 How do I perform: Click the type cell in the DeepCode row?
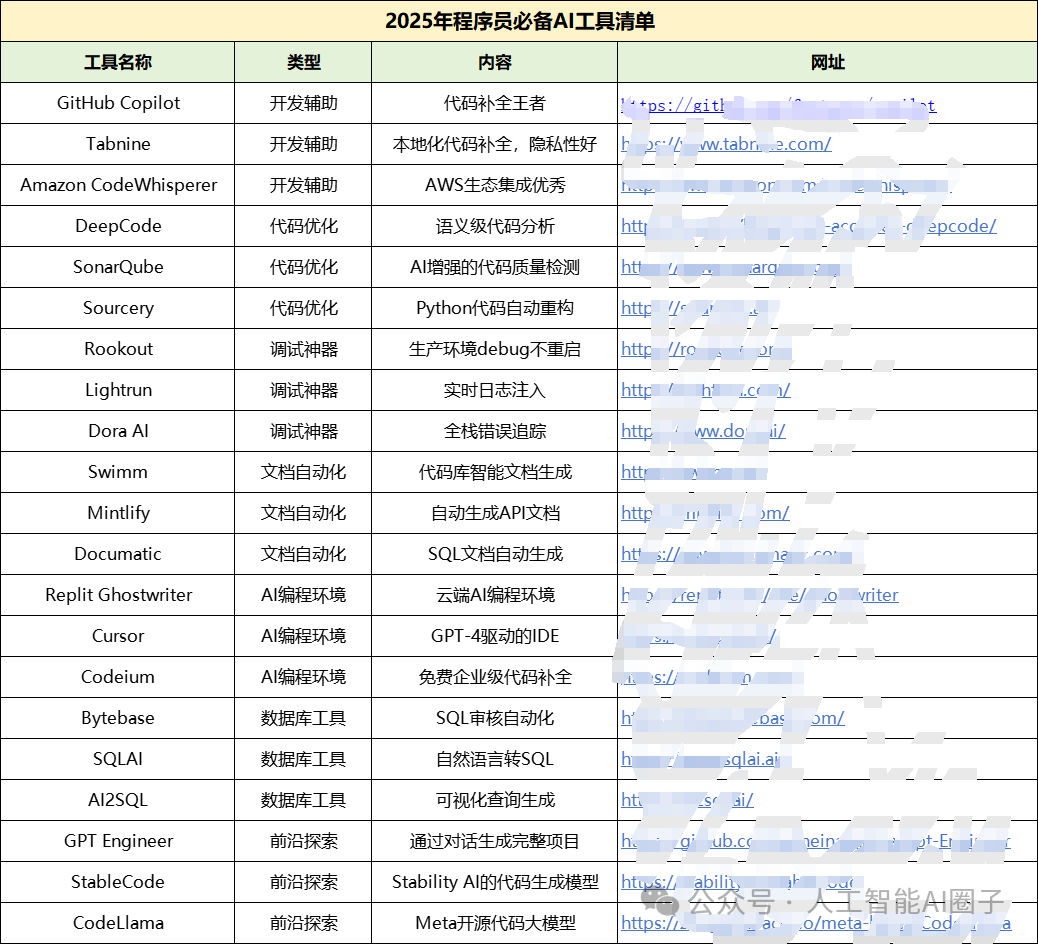[303, 226]
